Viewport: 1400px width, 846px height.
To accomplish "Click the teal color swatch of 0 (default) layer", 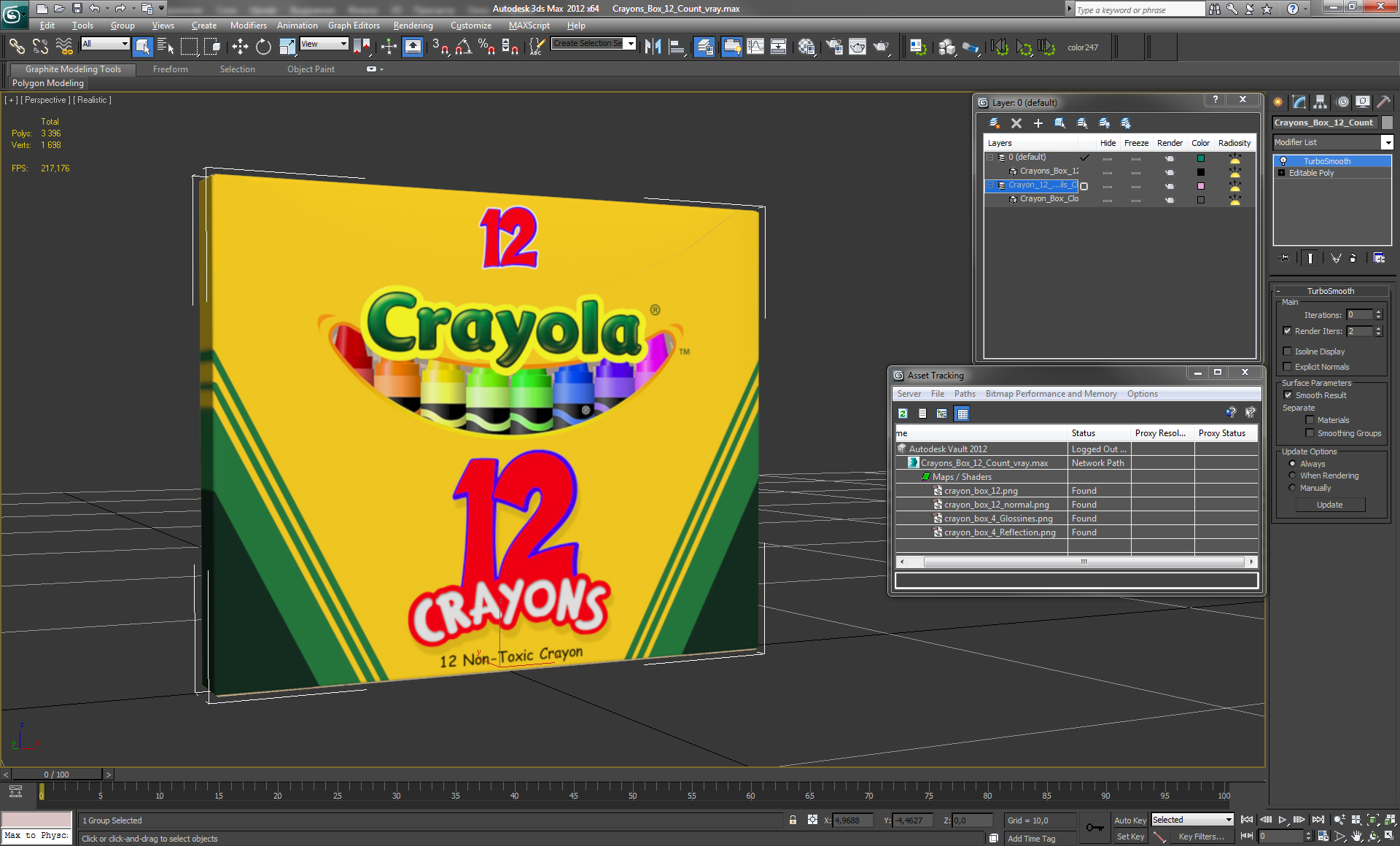I will pyautogui.click(x=1200, y=158).
